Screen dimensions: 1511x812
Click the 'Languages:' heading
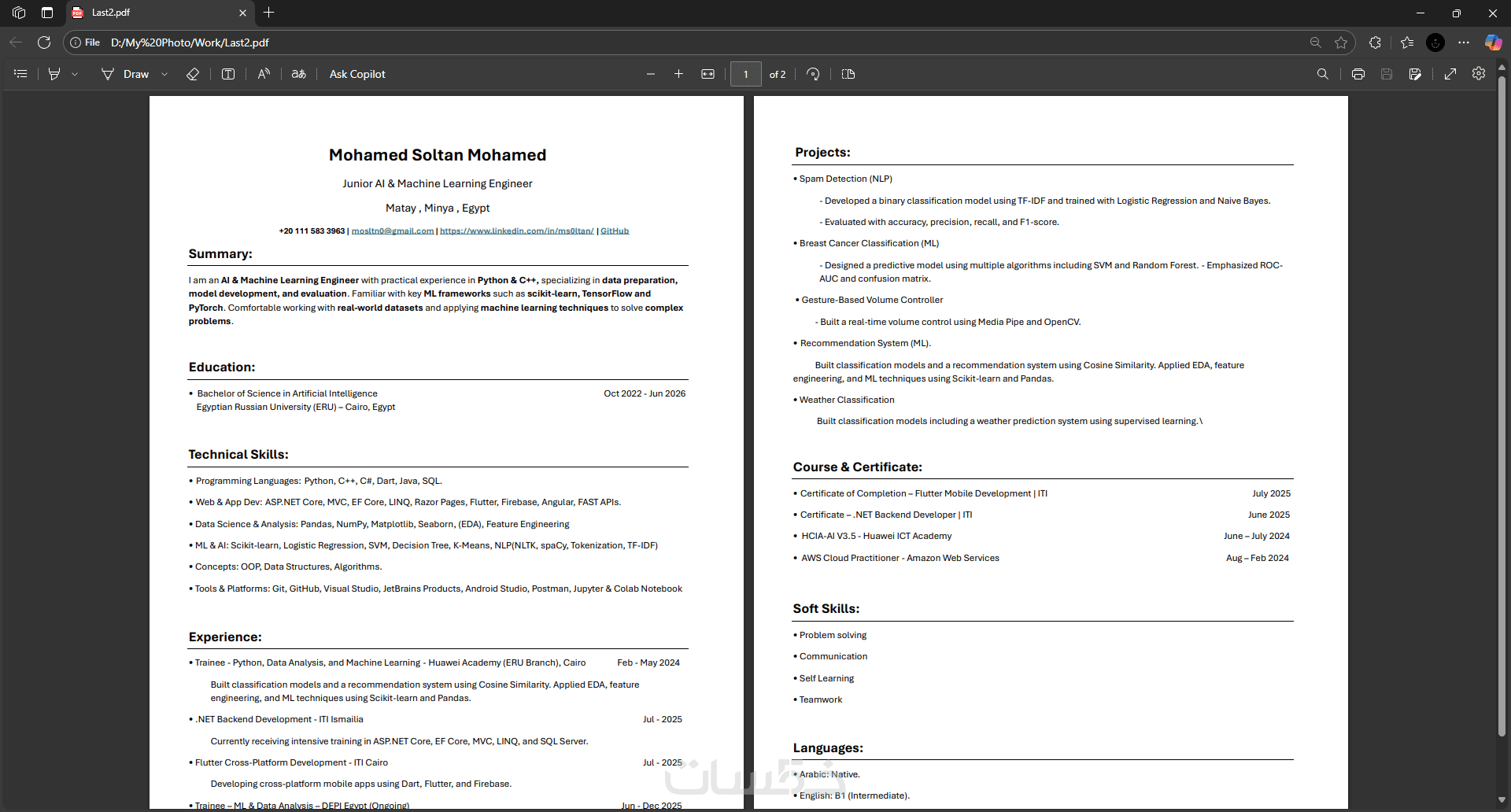click(828, 747)
